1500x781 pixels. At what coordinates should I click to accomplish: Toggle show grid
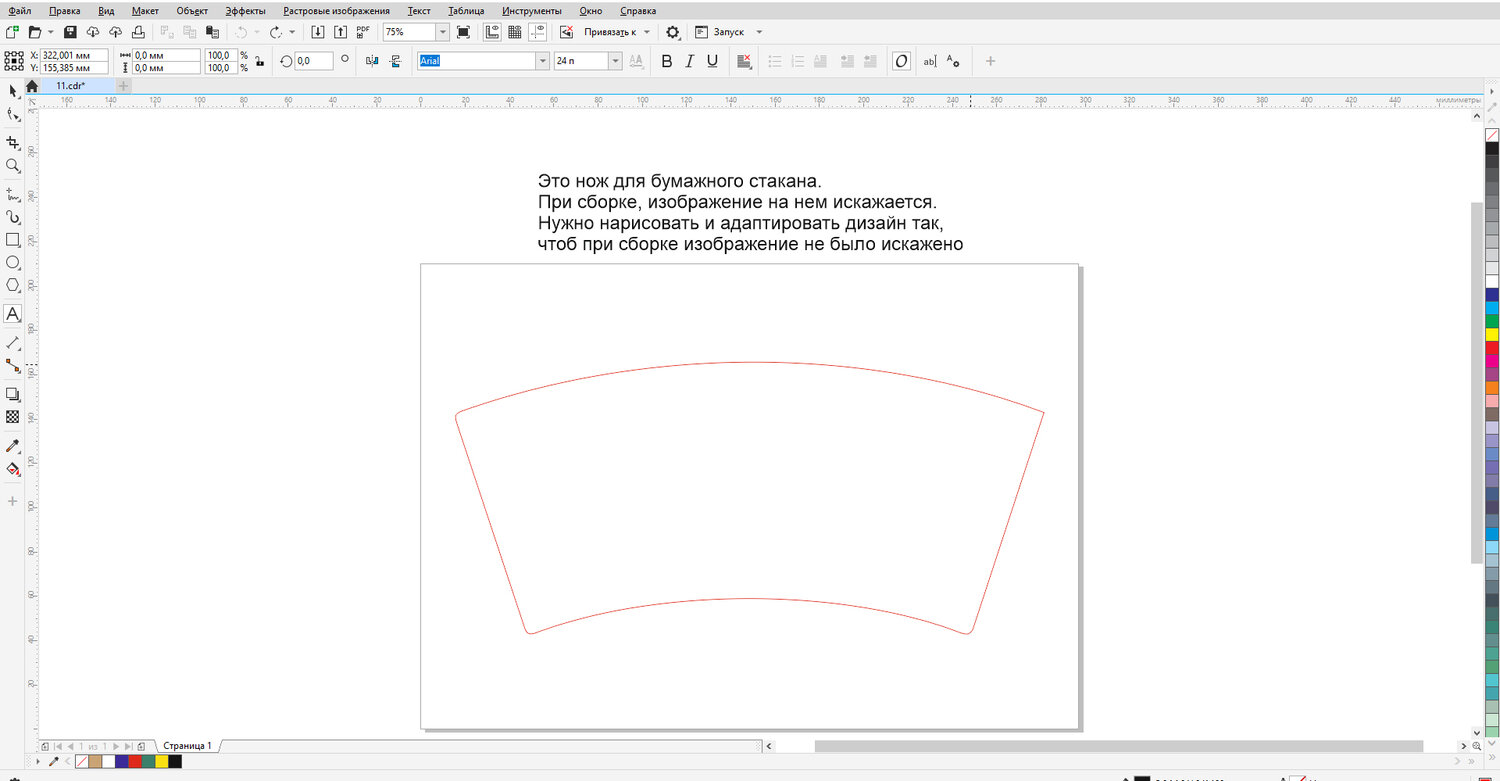pos(515,32)
